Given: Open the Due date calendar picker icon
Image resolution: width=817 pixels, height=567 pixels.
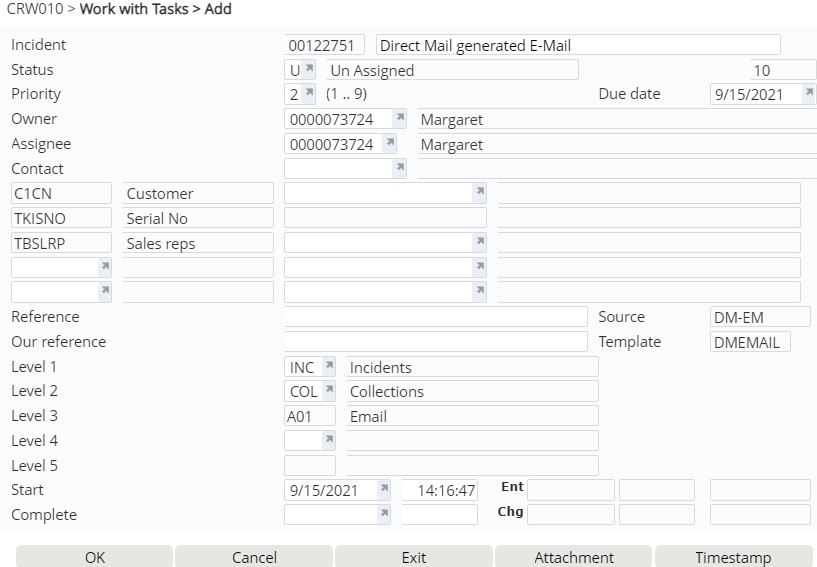Looking at the screenshot, I should pyautogui.click(x=808, y=94).
